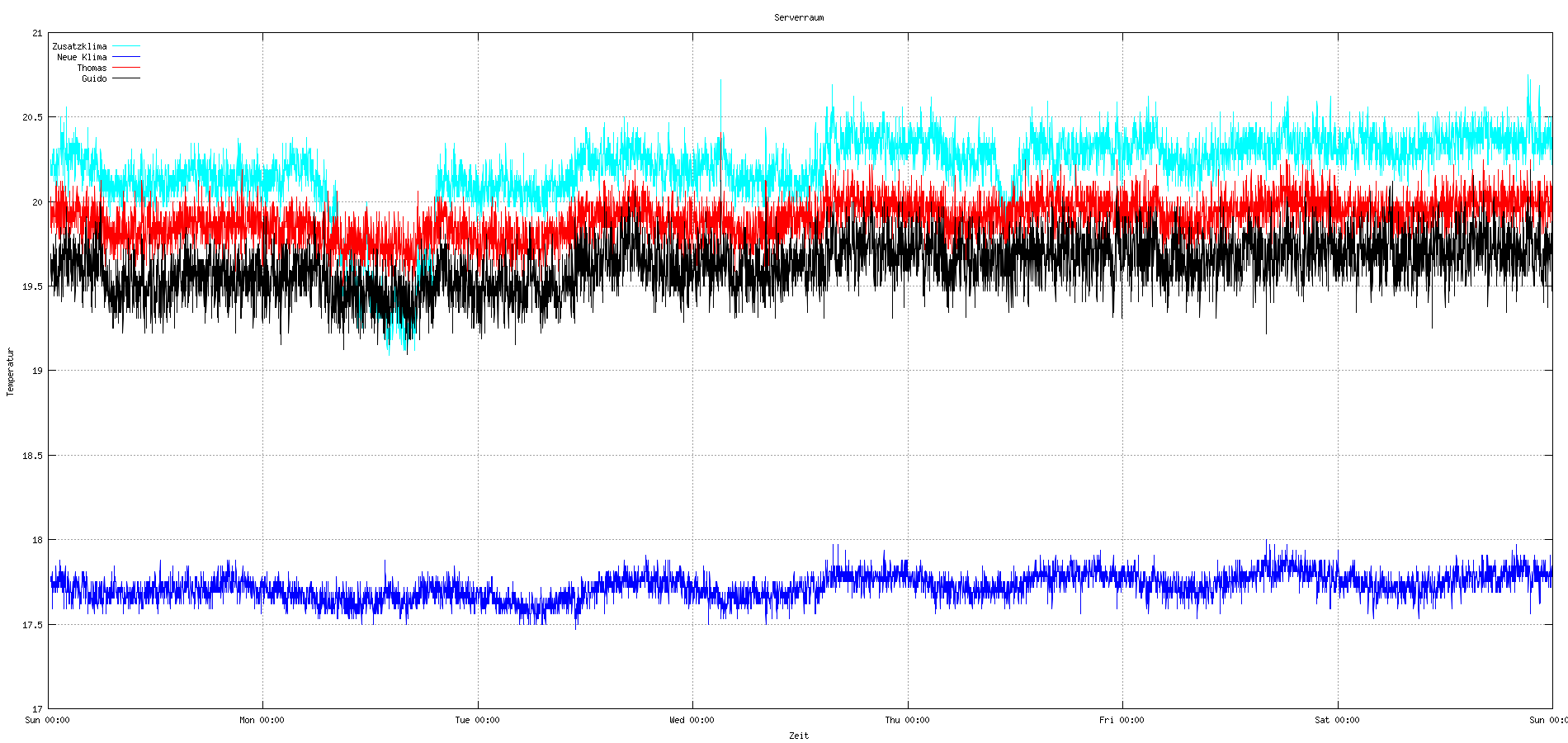Click the Zeit x-axis label
The image size is (1568, 743).
point(798,736)
